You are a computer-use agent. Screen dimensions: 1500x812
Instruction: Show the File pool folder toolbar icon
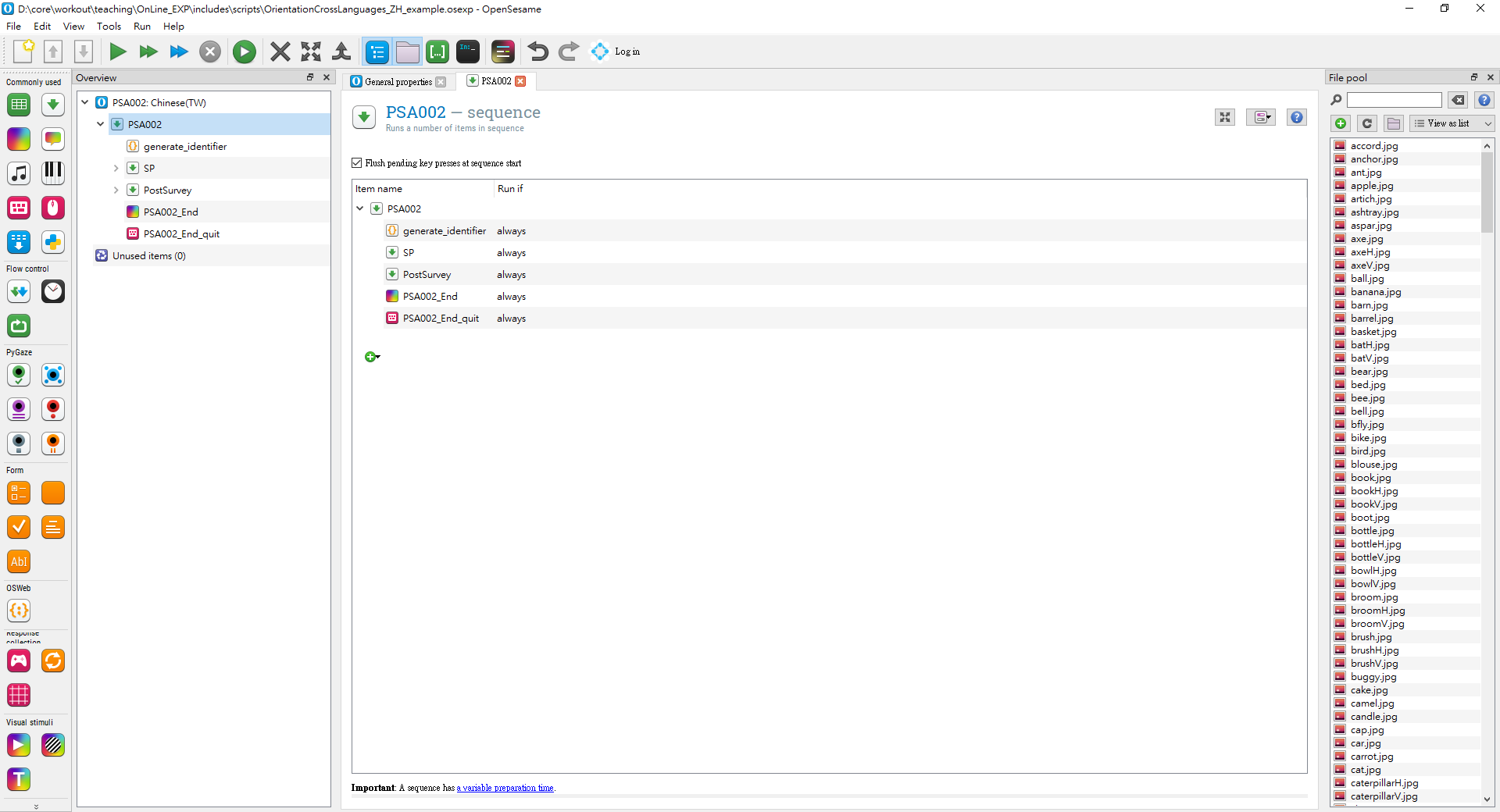pos(408,52)
